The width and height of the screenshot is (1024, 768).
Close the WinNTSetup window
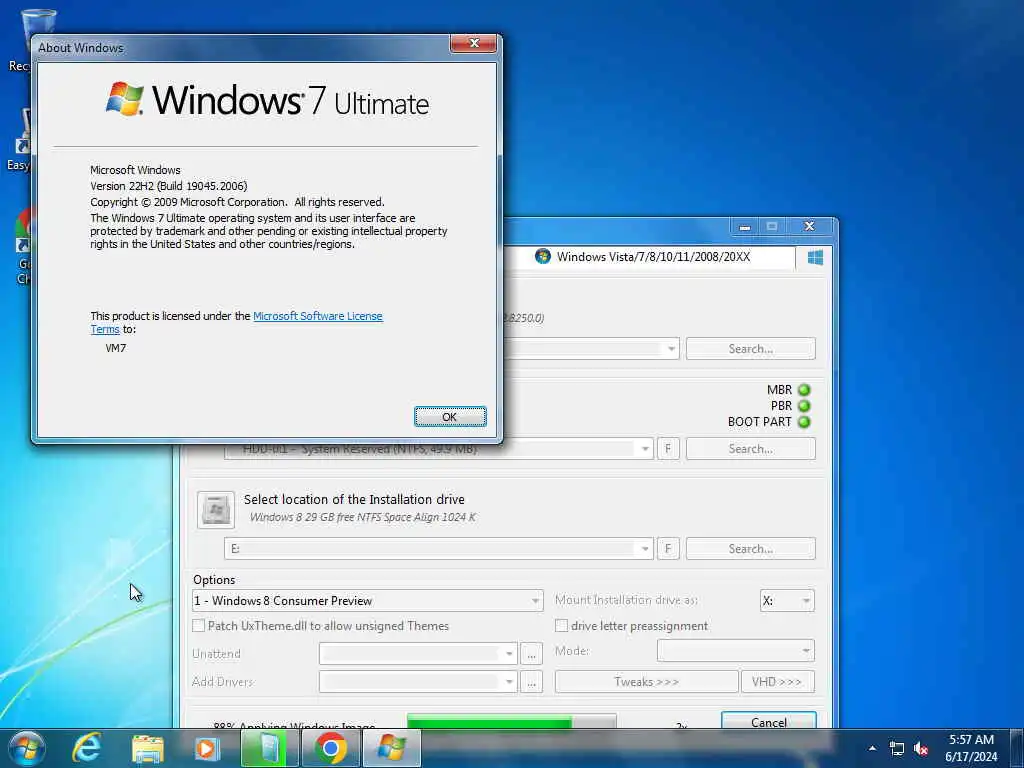coord(809,227)
